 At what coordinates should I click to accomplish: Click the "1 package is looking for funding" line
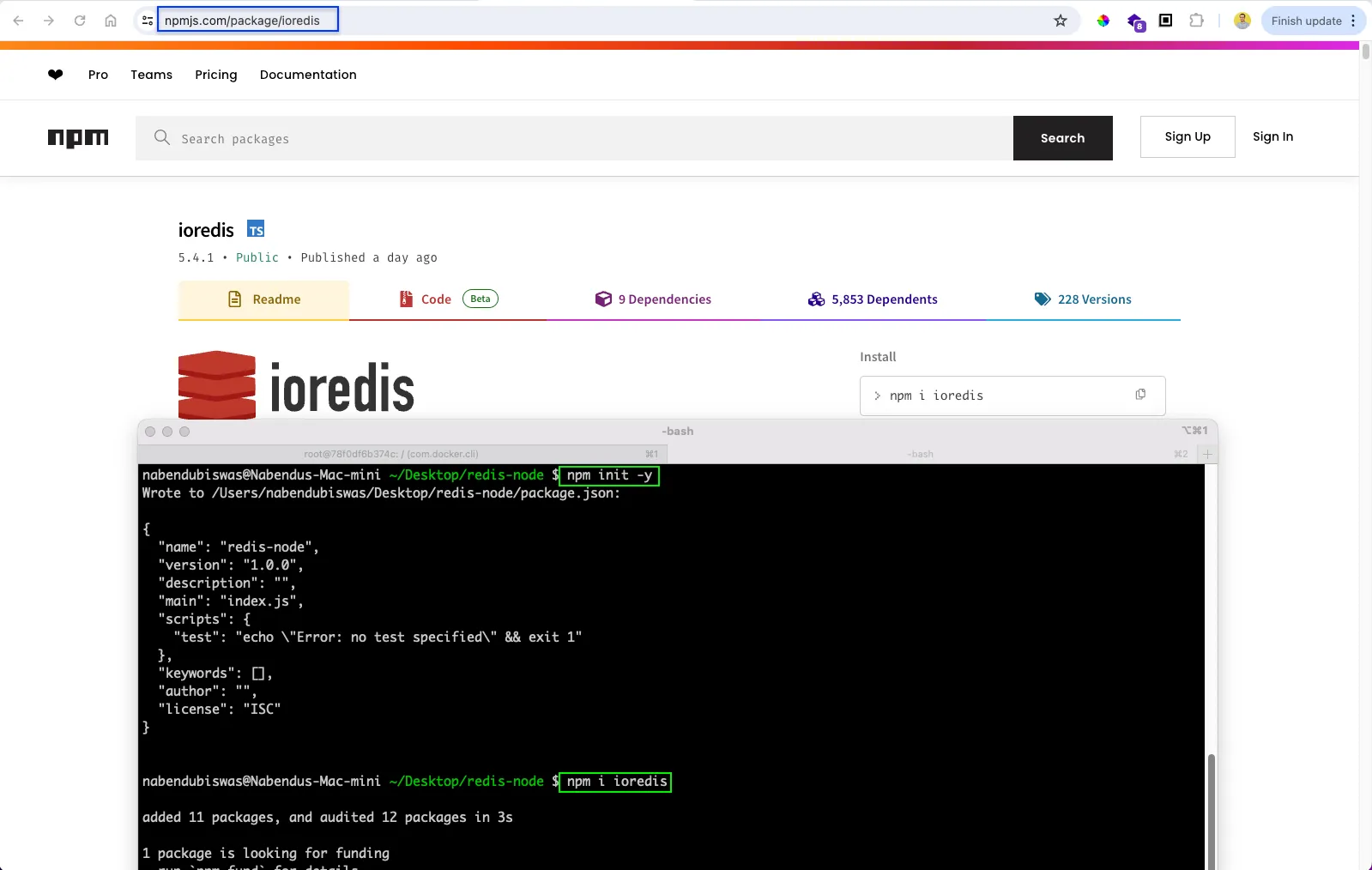pyautogui.click(x=266, y=854)
